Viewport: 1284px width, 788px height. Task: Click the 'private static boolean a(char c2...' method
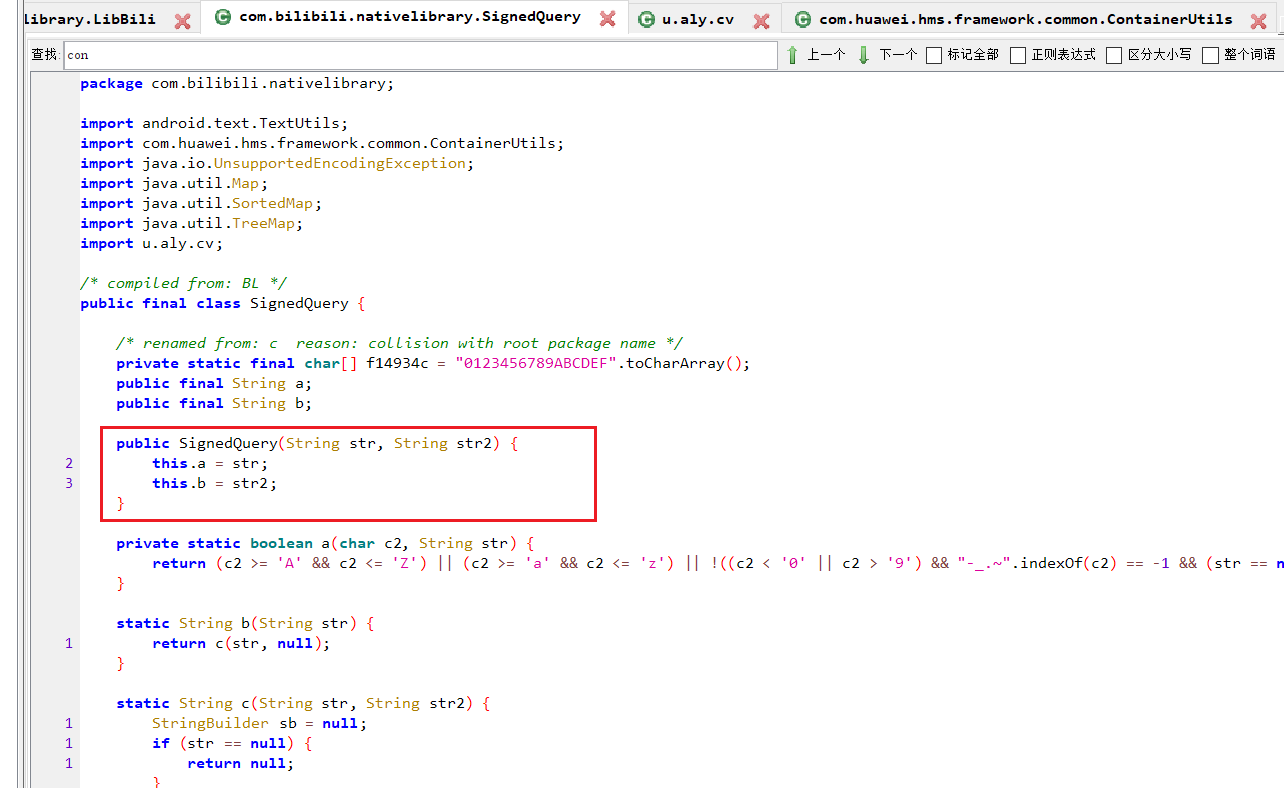click(325, 543)
